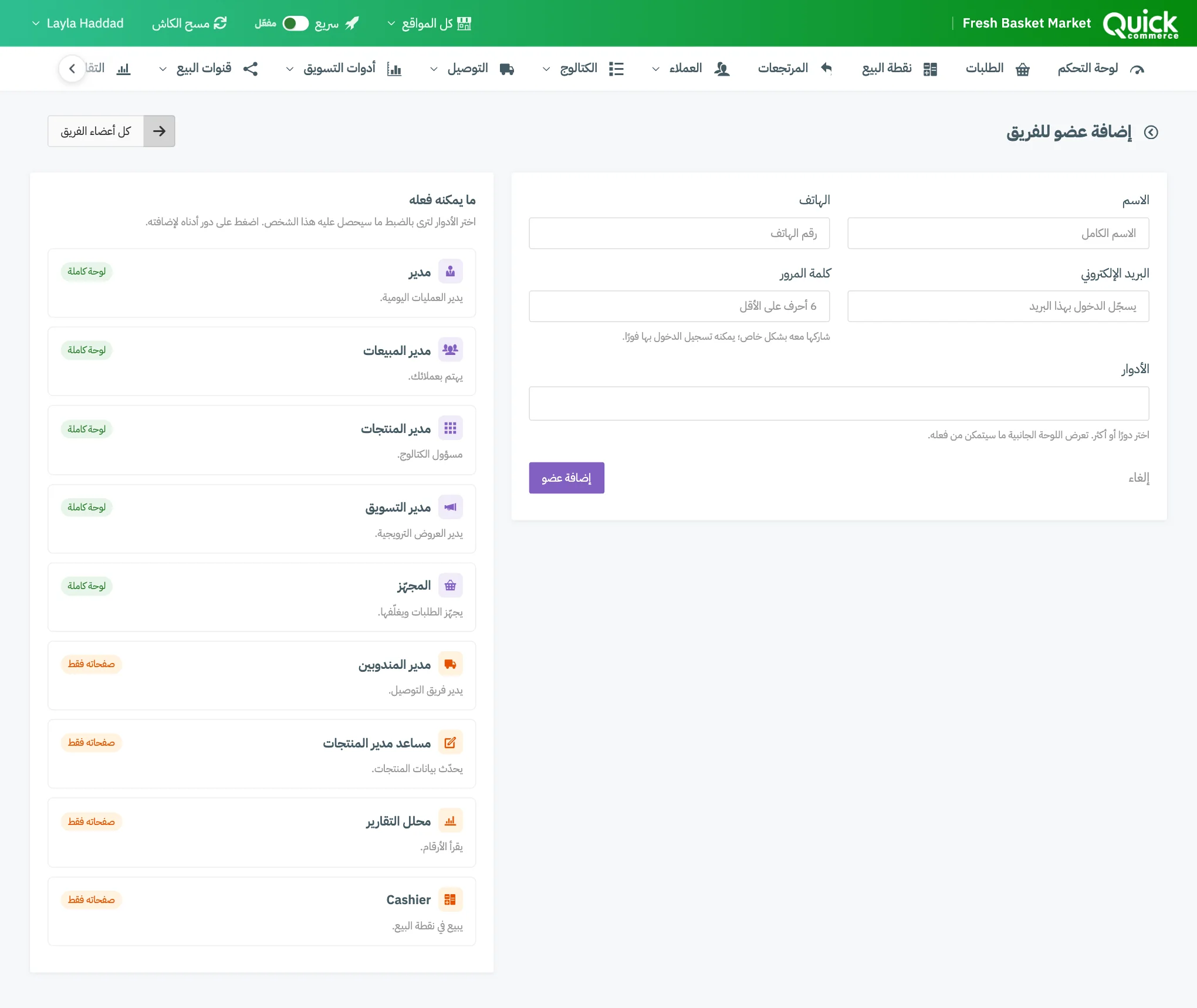Open the أدوات التسويق menu
The height and width of the screenshot is (1008, 1197).
pyautogui.click(x=343, y=69)
